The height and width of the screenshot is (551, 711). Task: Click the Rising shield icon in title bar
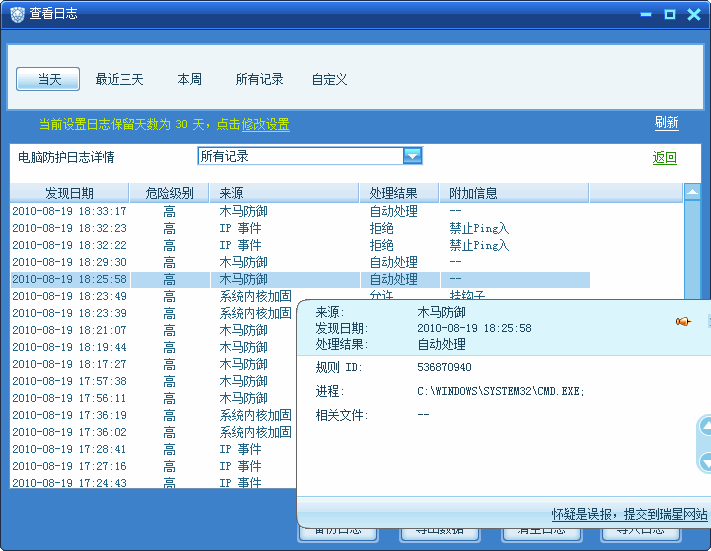[x=17, y=14]
